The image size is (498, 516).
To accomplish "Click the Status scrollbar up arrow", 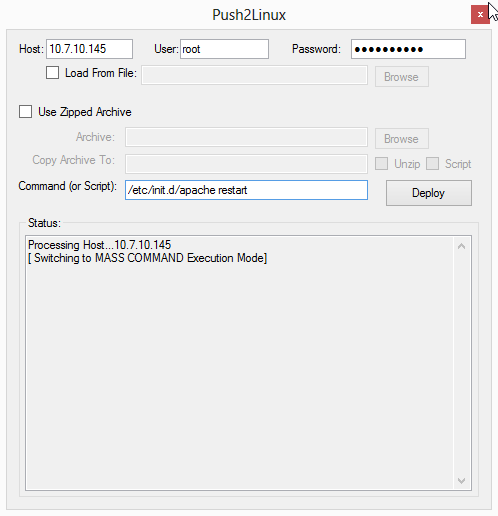I will [461, 246].
